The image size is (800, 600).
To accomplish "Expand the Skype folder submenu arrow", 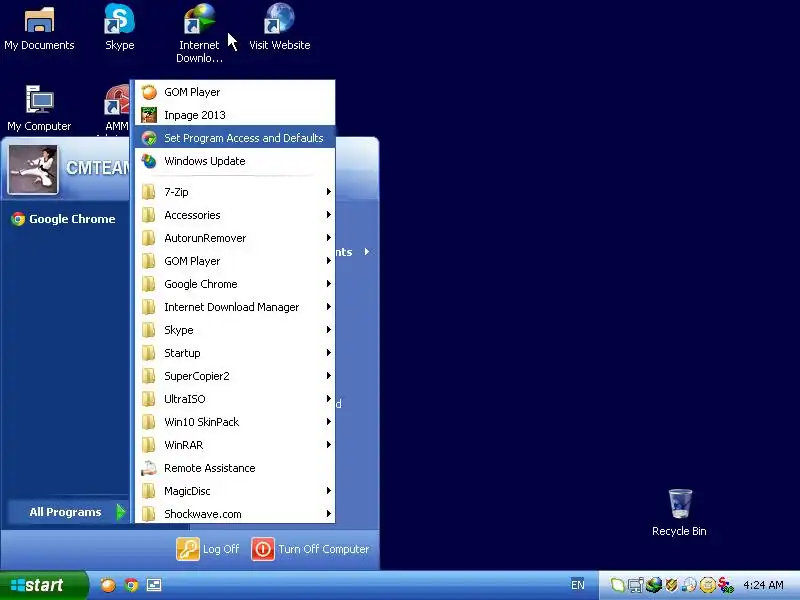I will tap(329, 330).
